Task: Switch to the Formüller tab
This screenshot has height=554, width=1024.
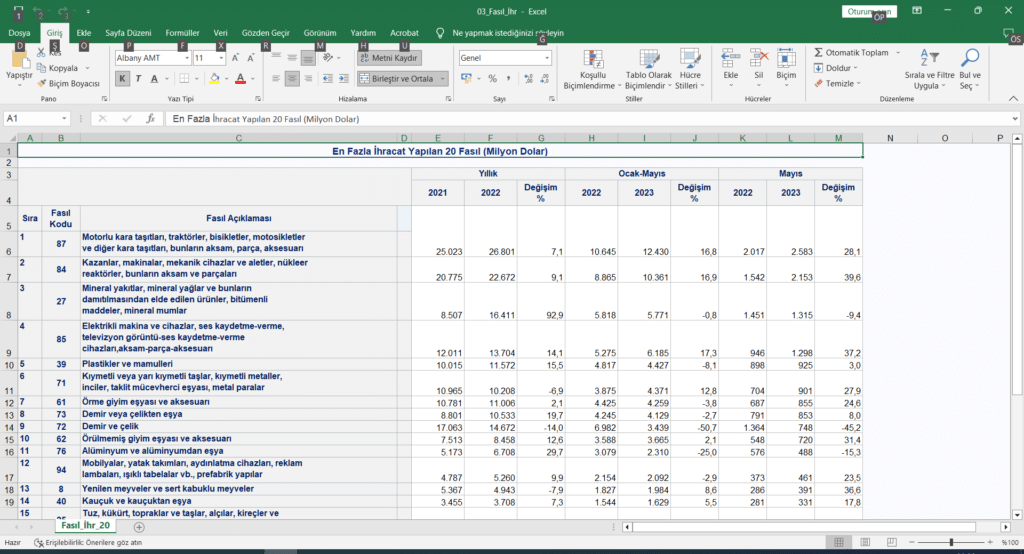Action: click(x=182, y=33)
